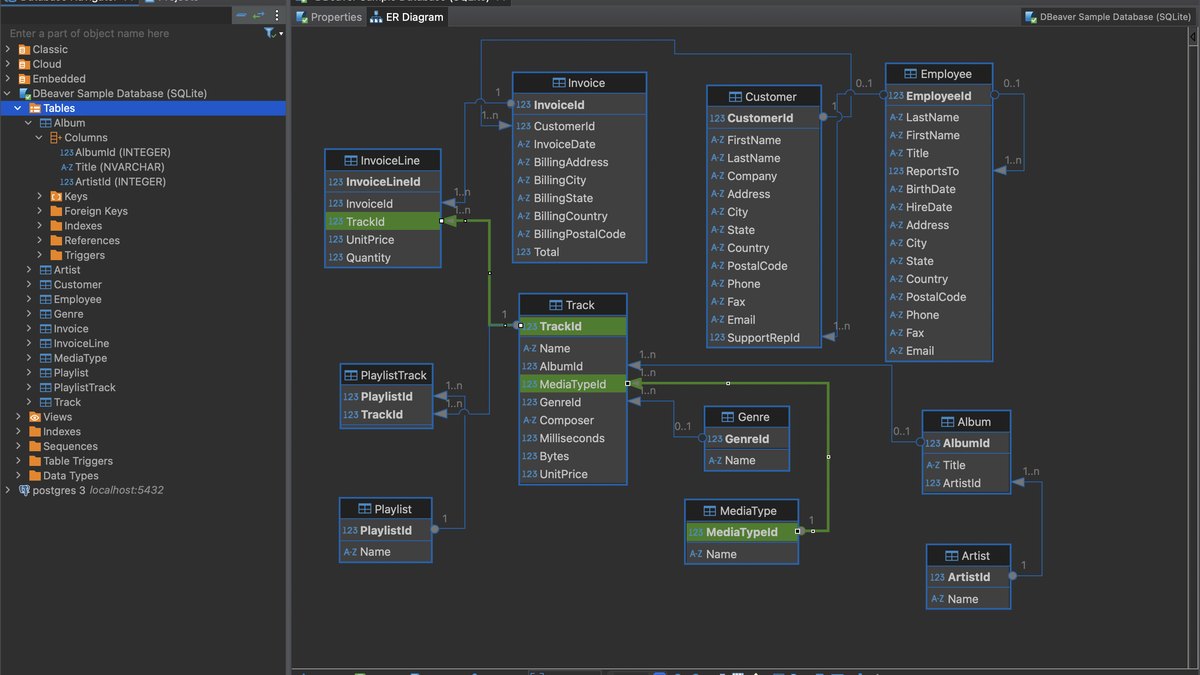1200x675 pixels.
Task: Select the Invoice entity header in diagram
Action: coord(579,83)
